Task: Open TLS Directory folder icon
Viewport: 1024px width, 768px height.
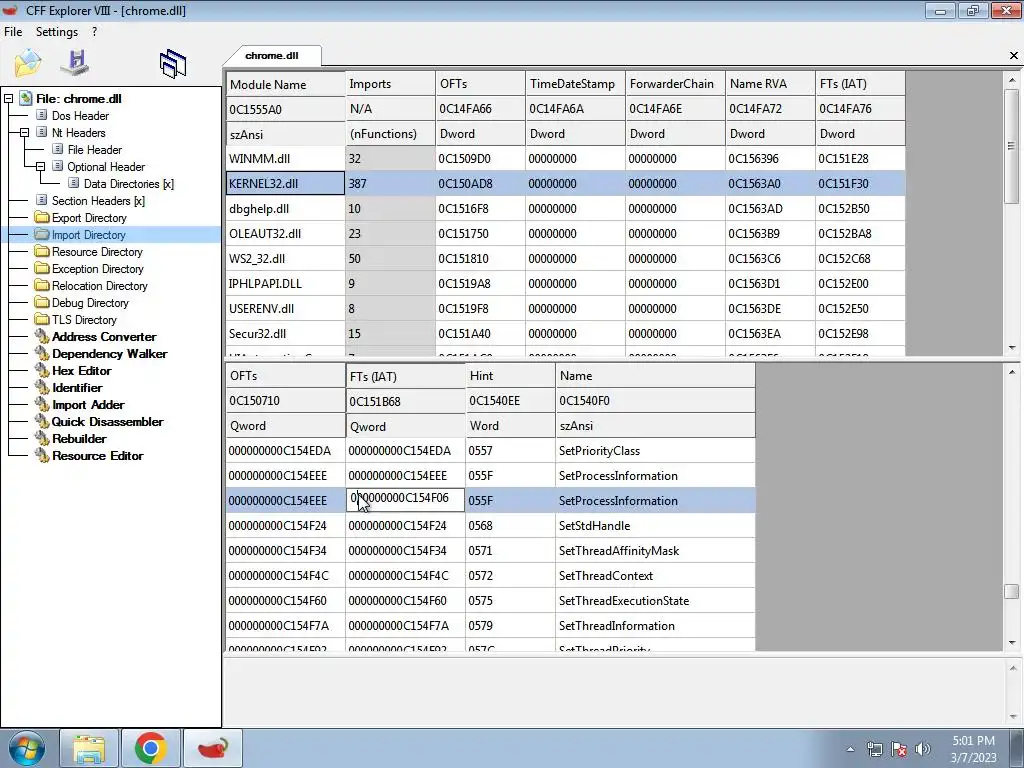Action: [42, 319]
